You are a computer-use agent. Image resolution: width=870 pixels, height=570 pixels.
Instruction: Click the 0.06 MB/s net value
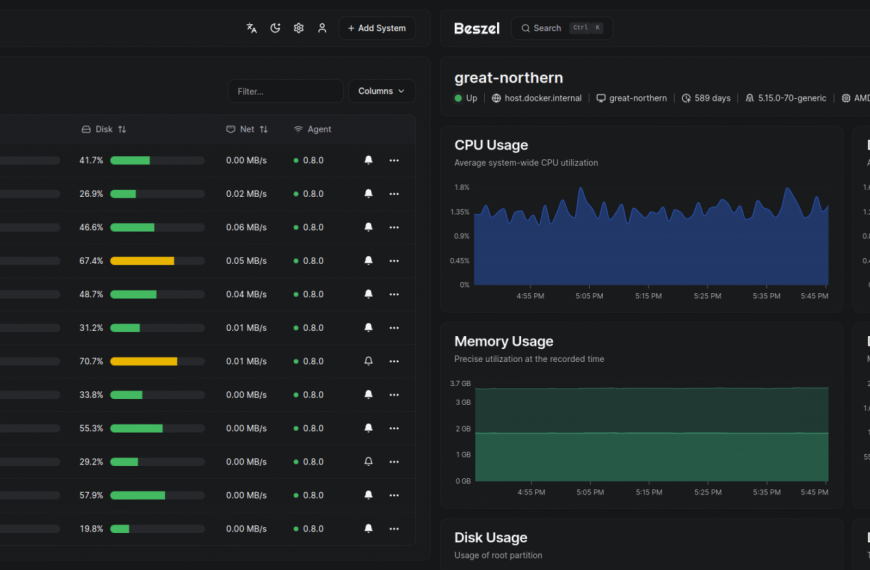(246, 227)
